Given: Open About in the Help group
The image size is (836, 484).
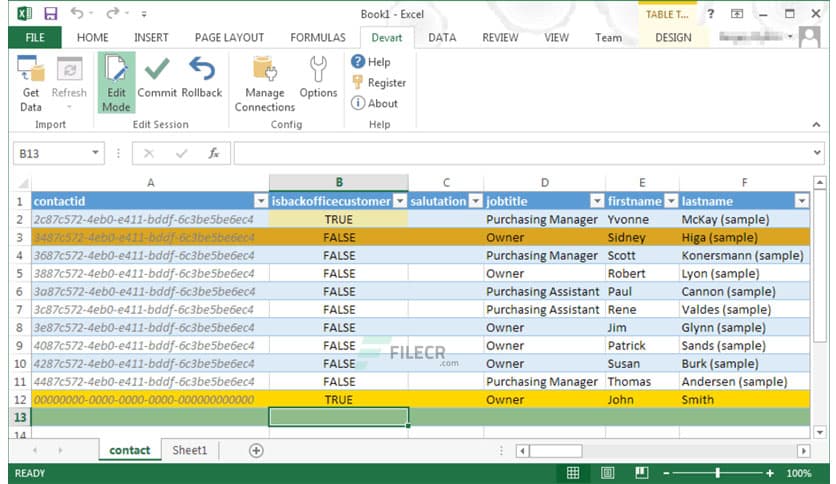Looking at the screenshot, I should 374,103.
